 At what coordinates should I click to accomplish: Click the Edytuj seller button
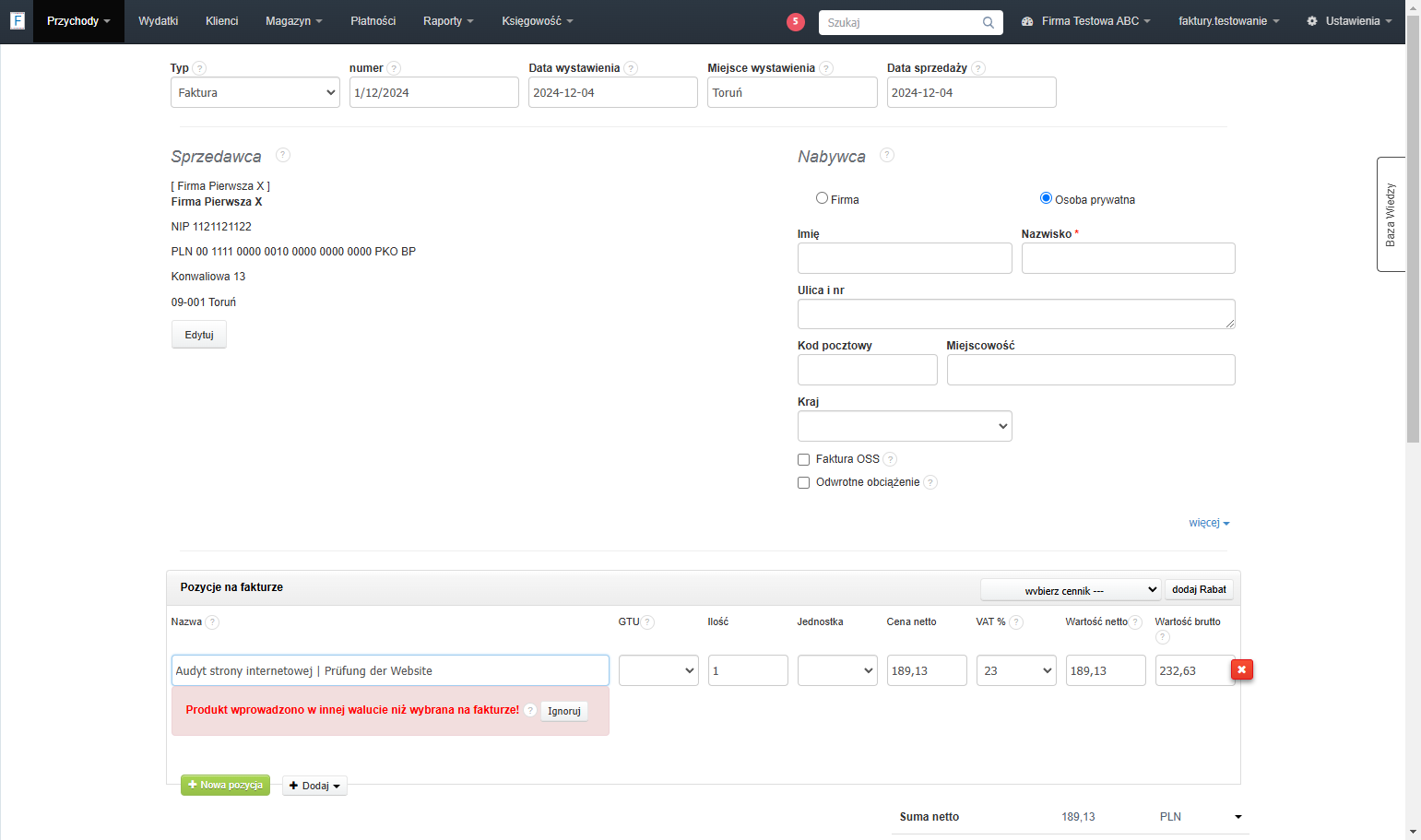[x=199, y=335]
